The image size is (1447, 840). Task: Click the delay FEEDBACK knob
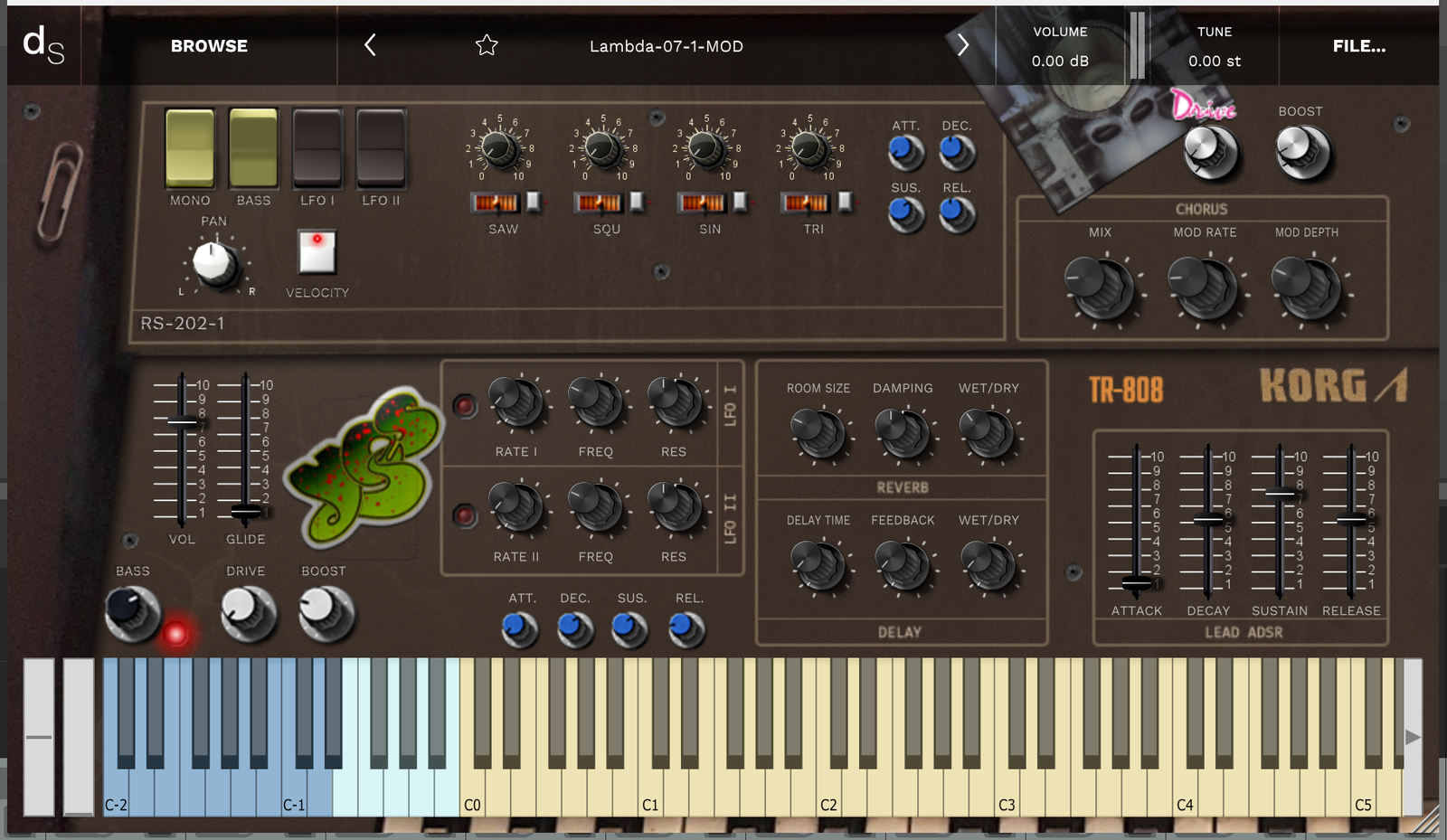[x=903, y=564]
